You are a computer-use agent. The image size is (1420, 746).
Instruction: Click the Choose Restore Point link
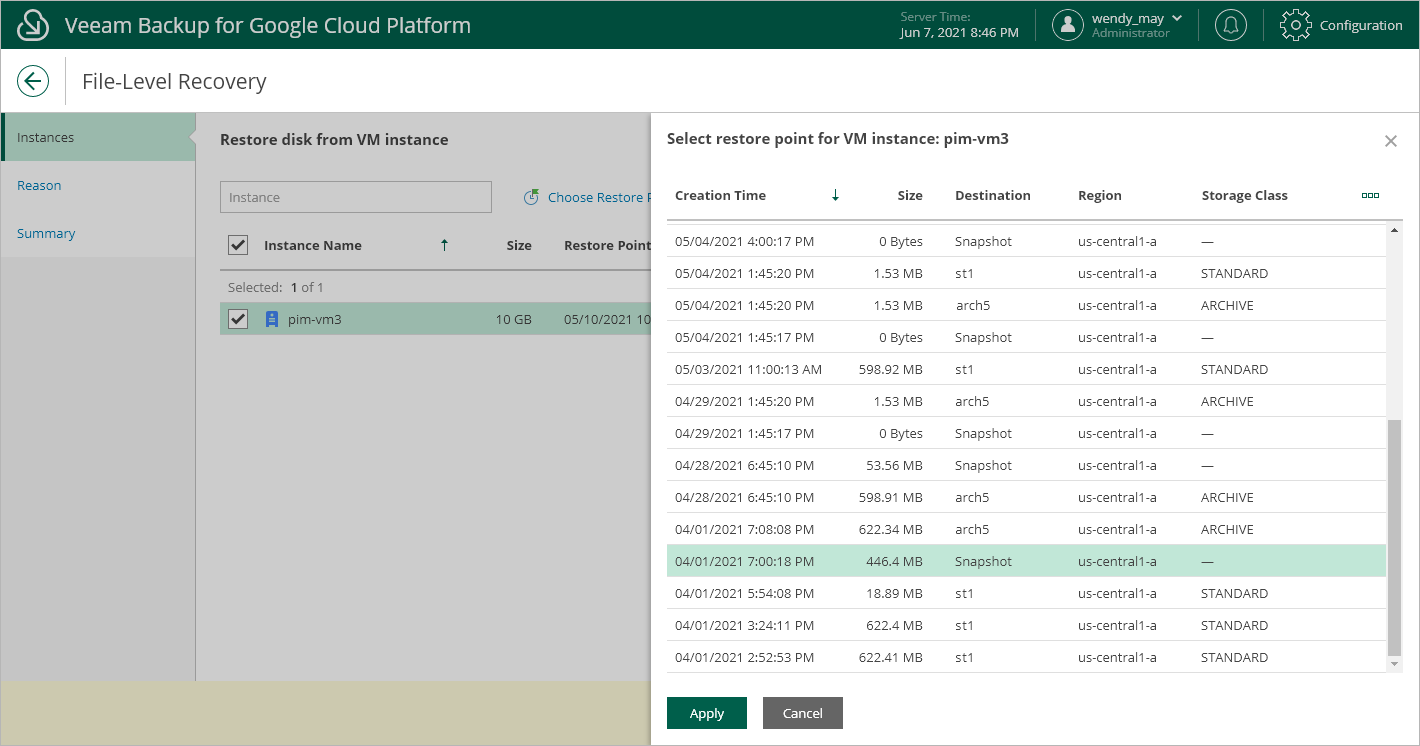(x=599, y=197)
